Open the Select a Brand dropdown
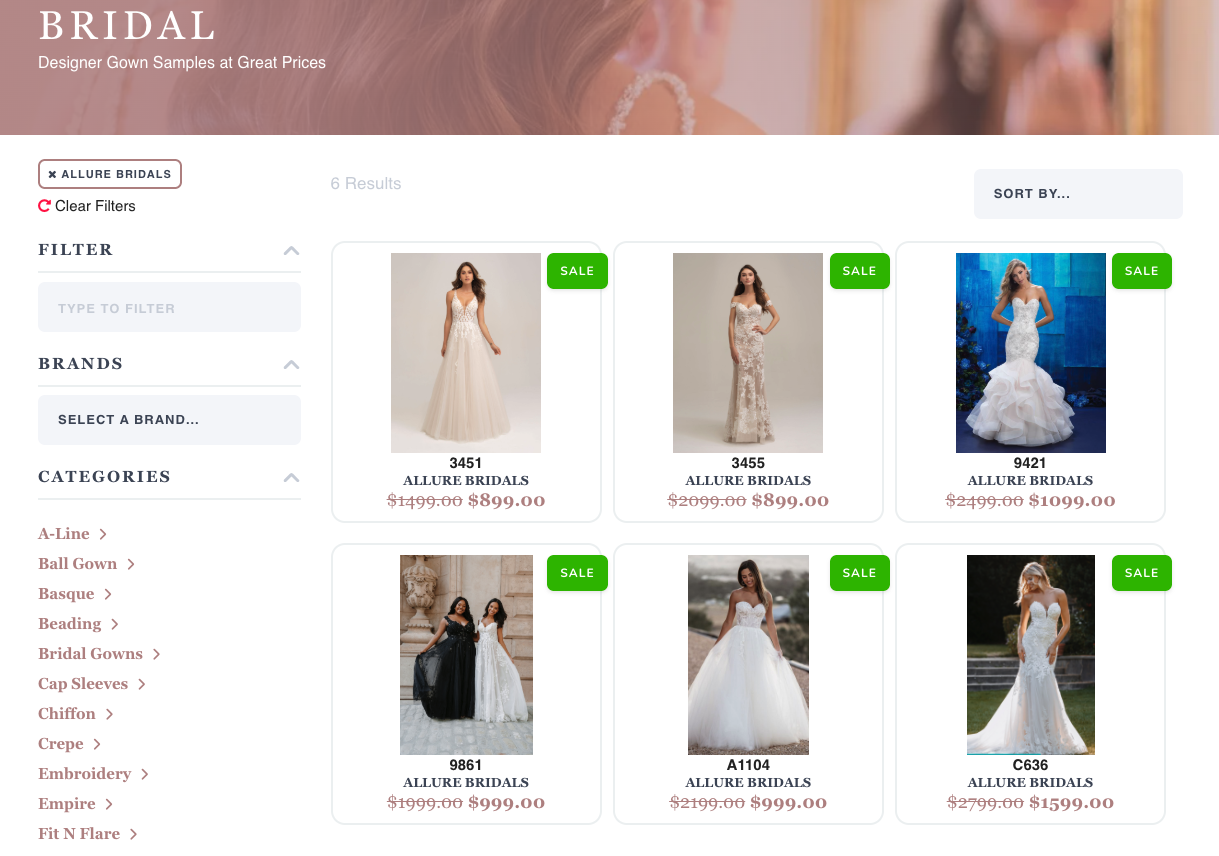 click(x=169, y=420)
